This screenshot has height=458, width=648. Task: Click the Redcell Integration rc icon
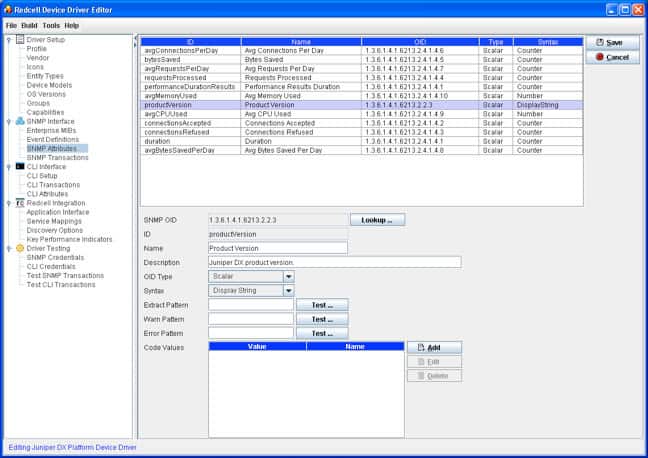coord(20,203)
